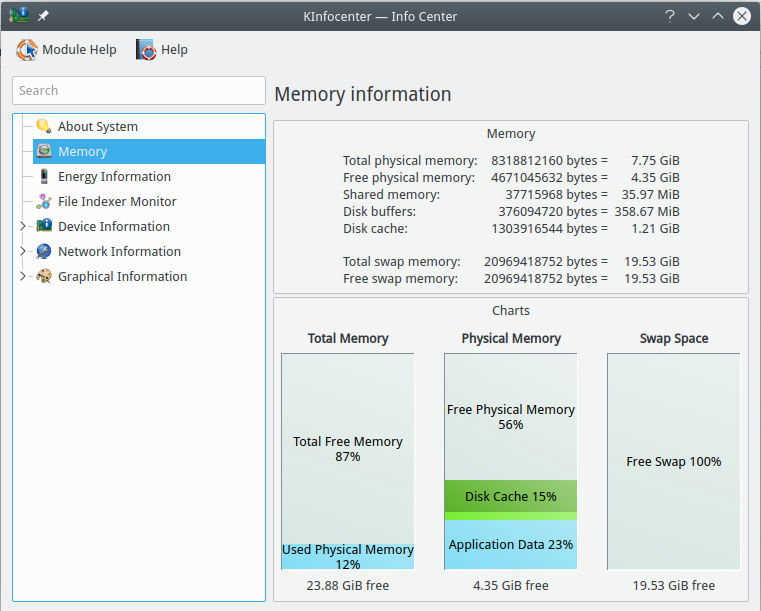Click the 1.21 GiB value
Screen dimensions: 761x611
655,229
